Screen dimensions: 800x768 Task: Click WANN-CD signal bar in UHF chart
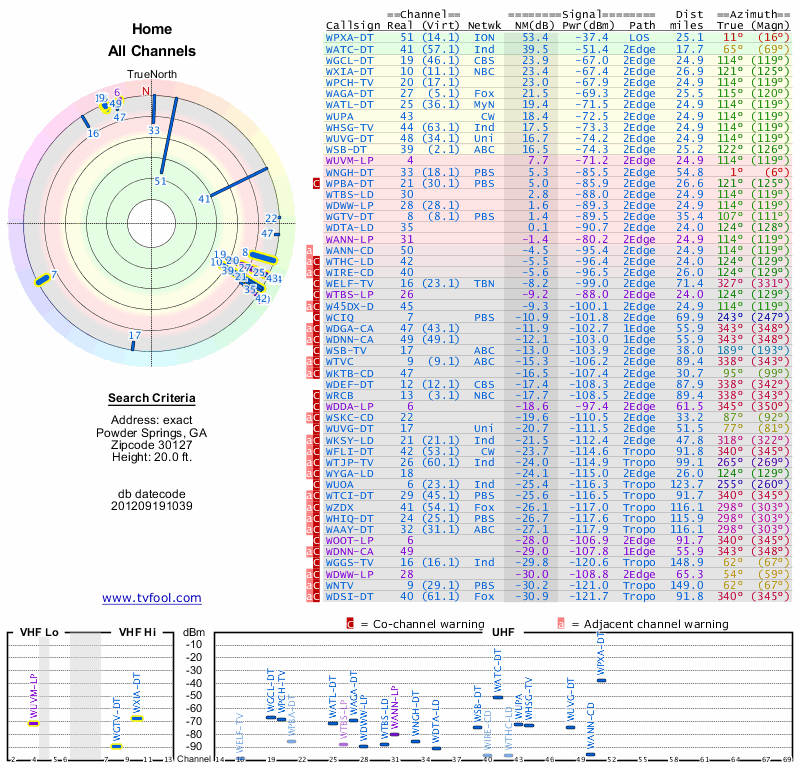point(590,754)
